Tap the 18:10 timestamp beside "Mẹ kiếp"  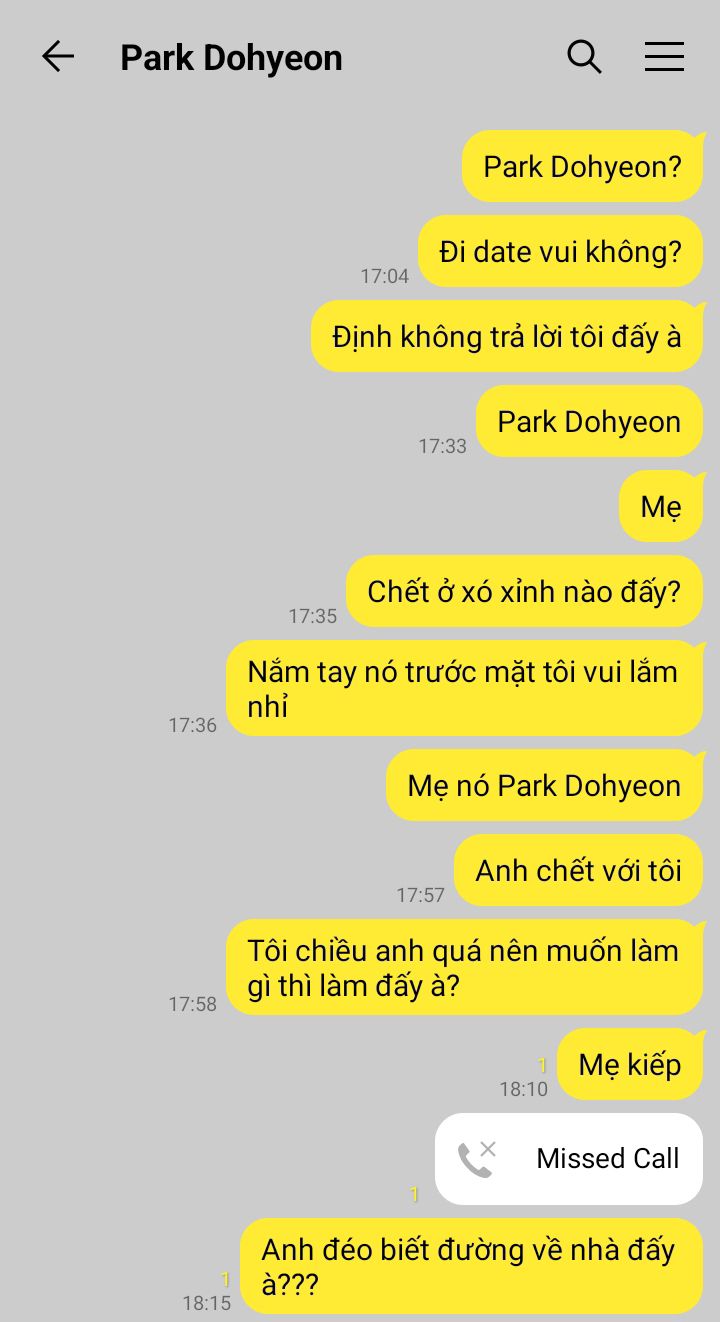pyautogui.click(x=524, y=1089)
